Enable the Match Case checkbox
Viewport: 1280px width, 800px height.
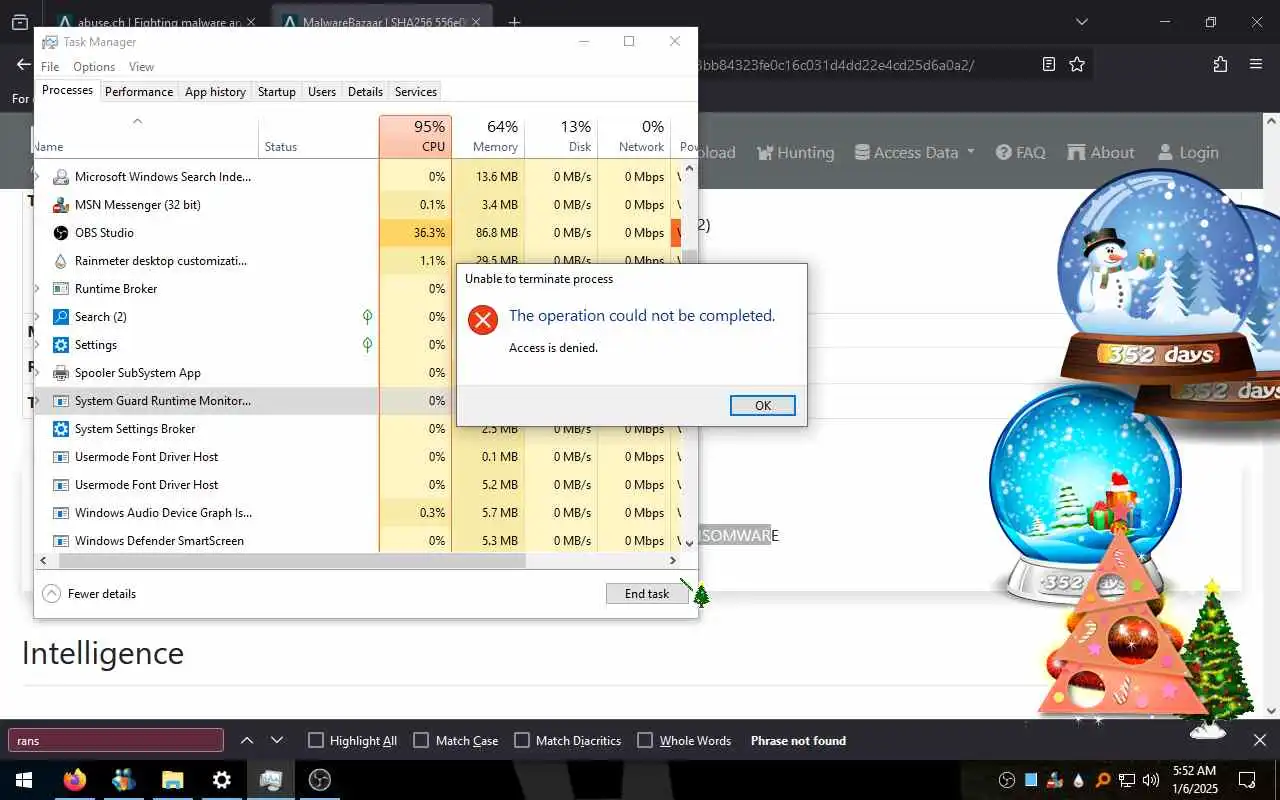421,740
